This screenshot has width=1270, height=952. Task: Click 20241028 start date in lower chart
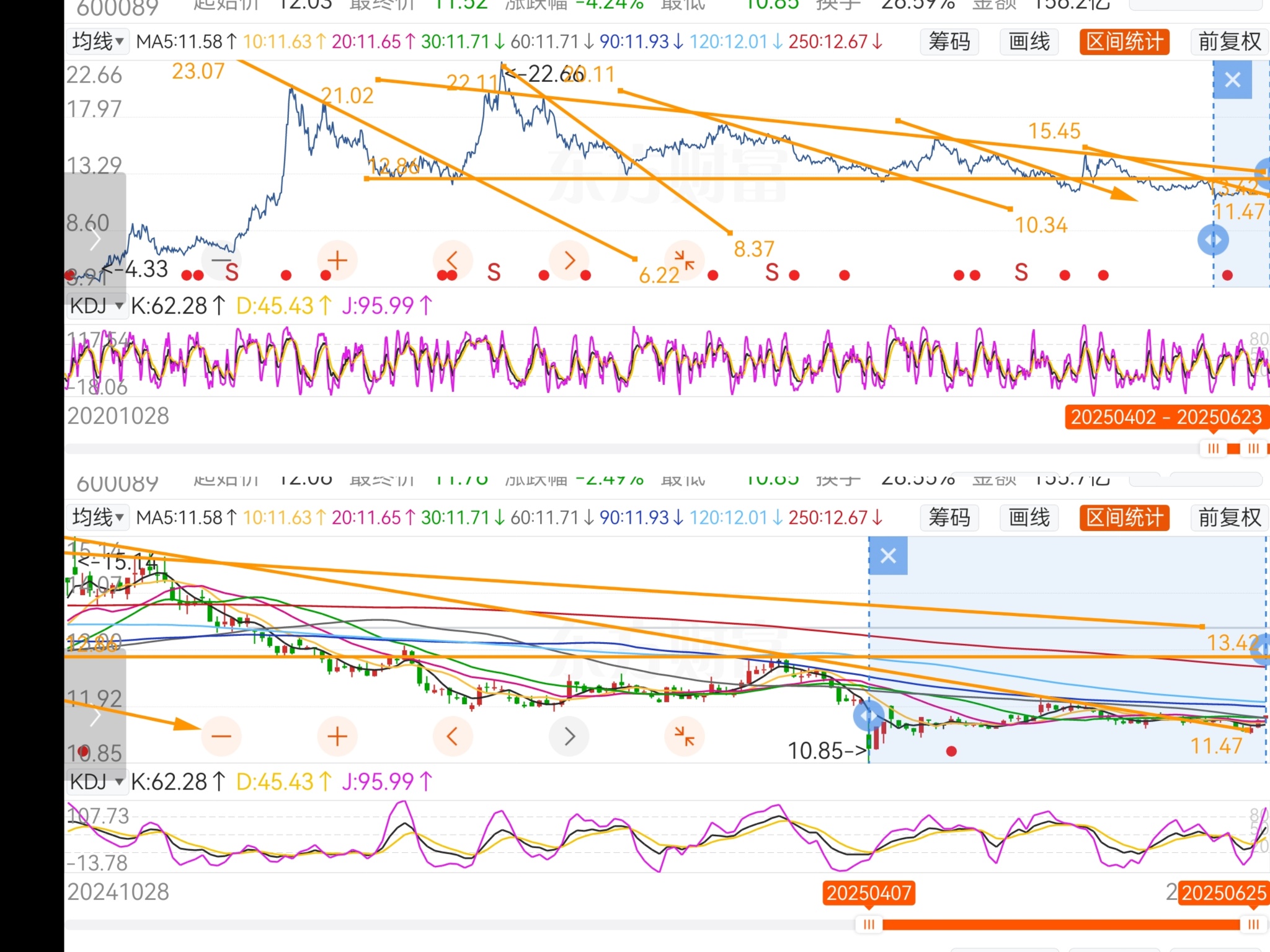(x=118, y=892)
